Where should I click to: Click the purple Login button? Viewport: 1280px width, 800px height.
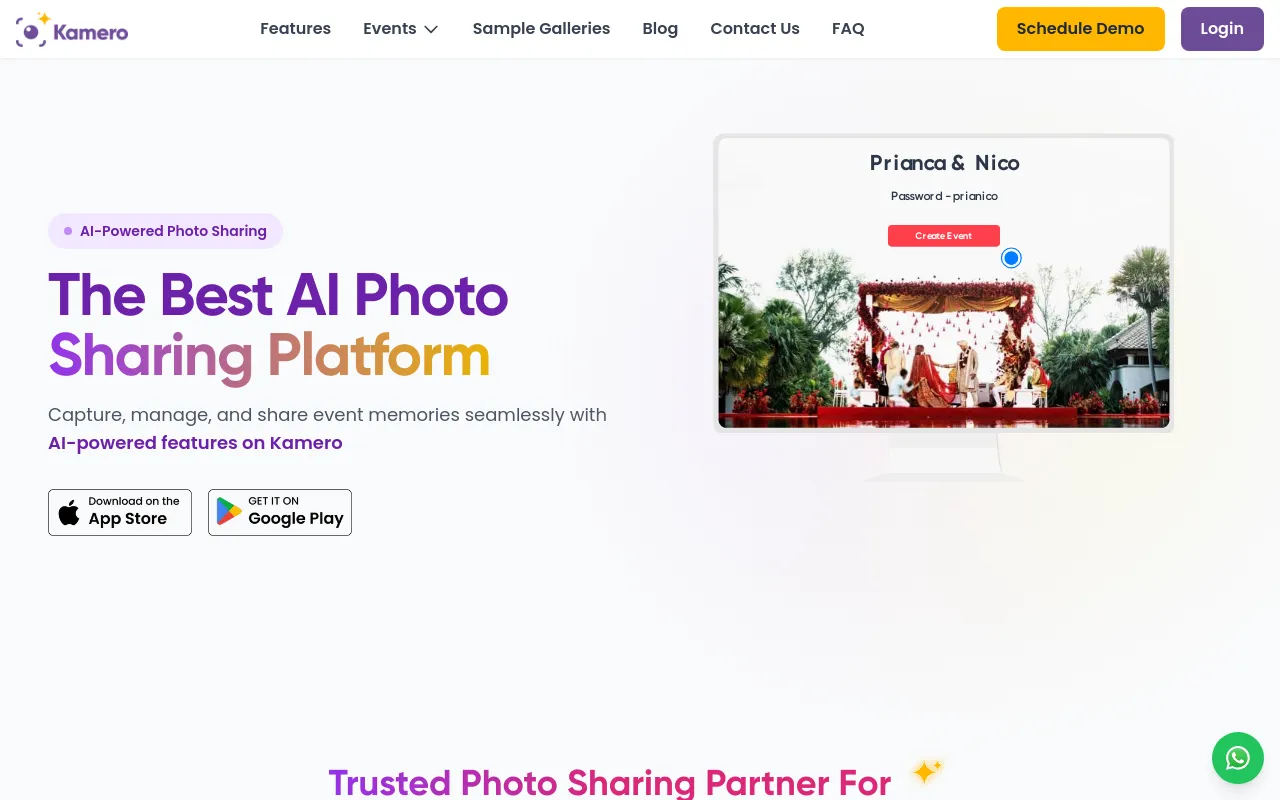[1222, 29]
